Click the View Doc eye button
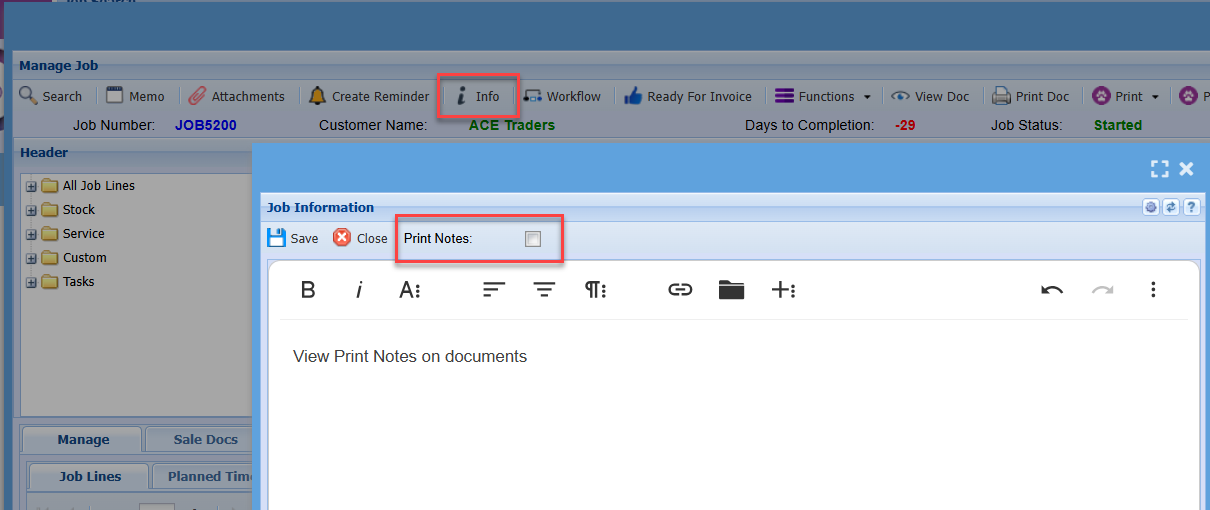The image size is (1210, 510). [930, 96]
